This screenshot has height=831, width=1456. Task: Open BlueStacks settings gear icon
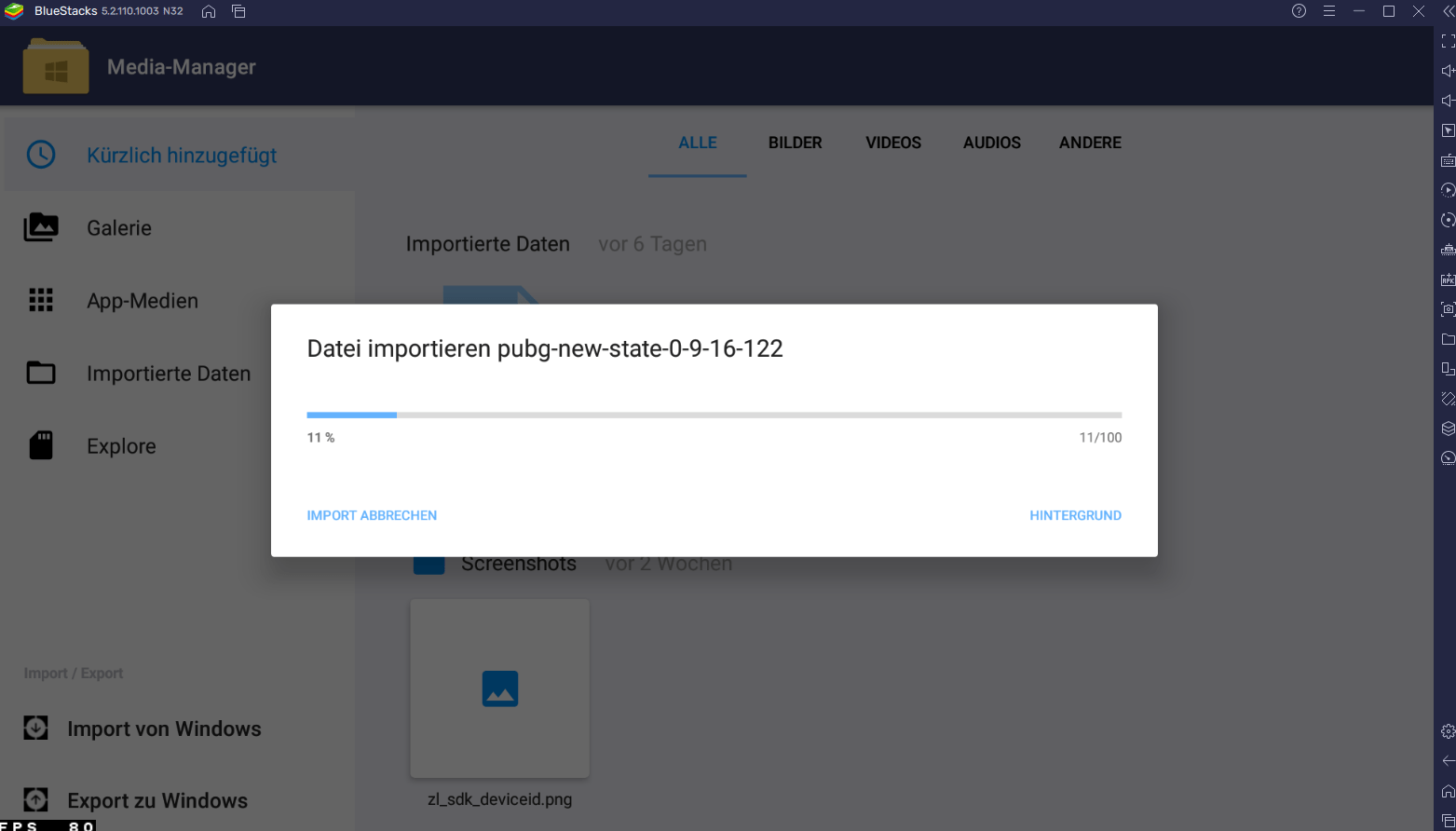click(x=1448, y=731)
